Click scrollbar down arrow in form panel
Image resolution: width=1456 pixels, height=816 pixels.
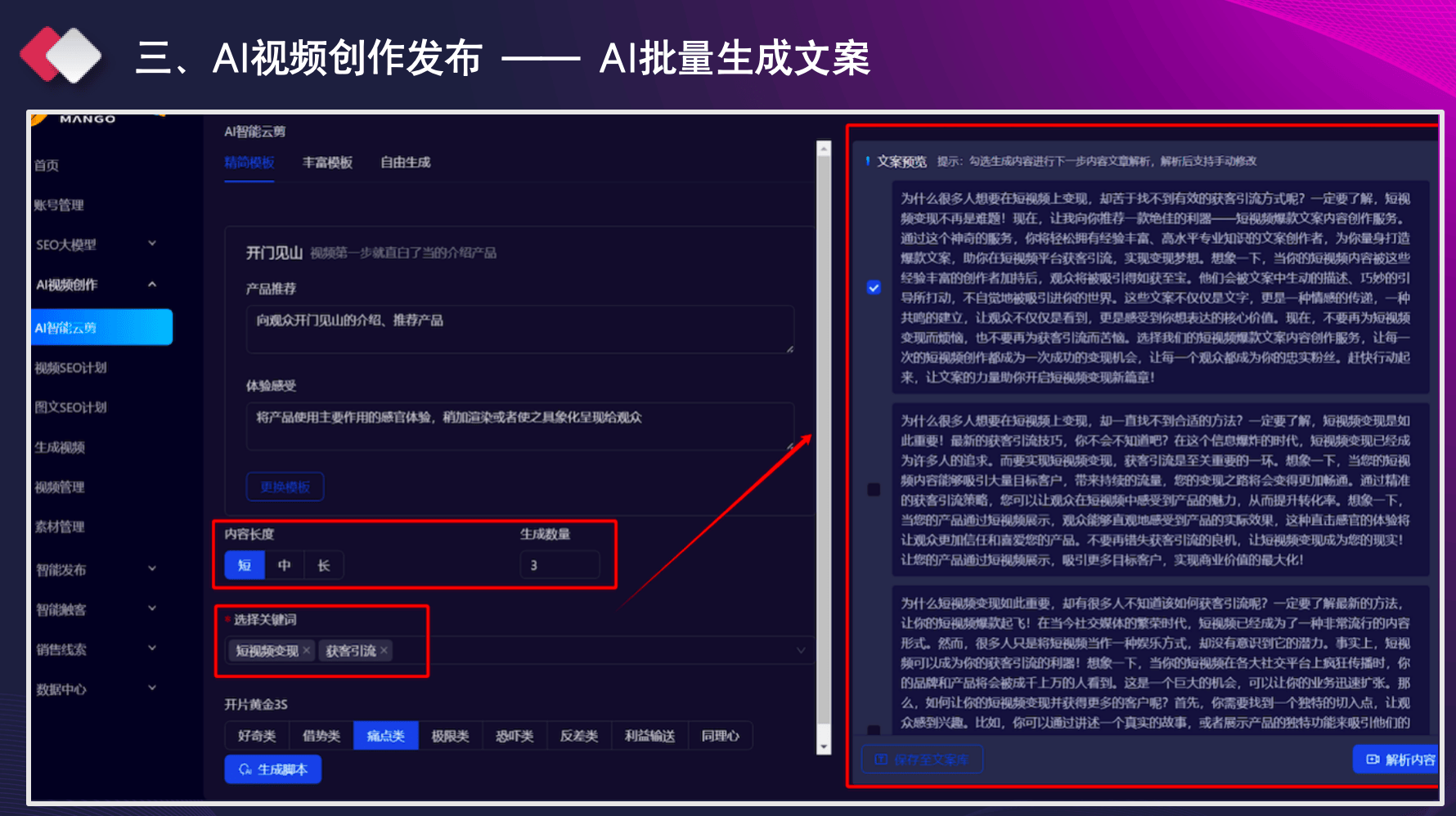pyautogui.click(x=824, y=747)
